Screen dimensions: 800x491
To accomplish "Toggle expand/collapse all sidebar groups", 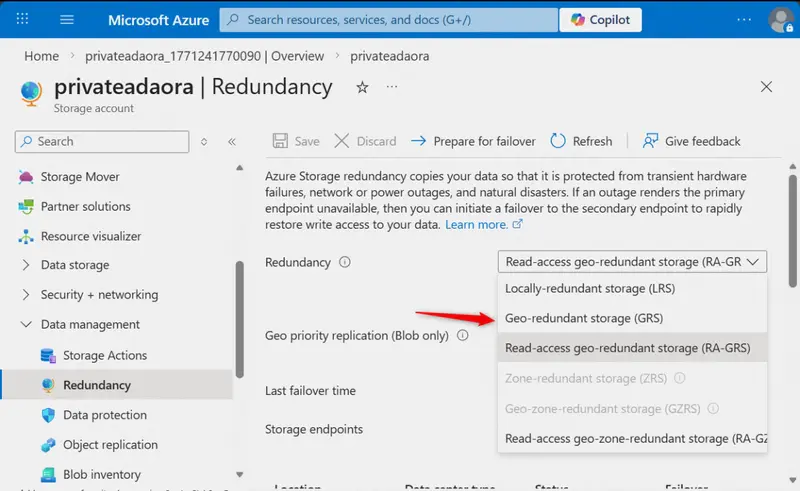I will (204, 141).
